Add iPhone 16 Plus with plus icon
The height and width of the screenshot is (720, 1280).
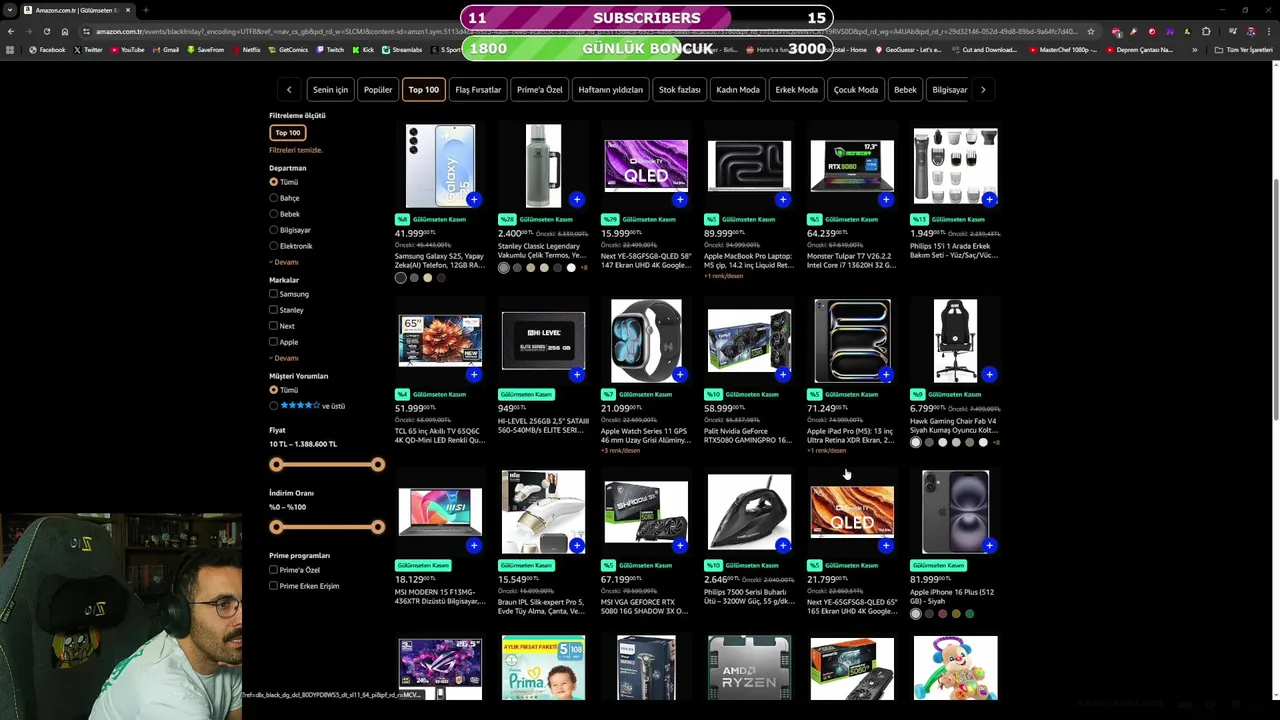click(989, 545)
